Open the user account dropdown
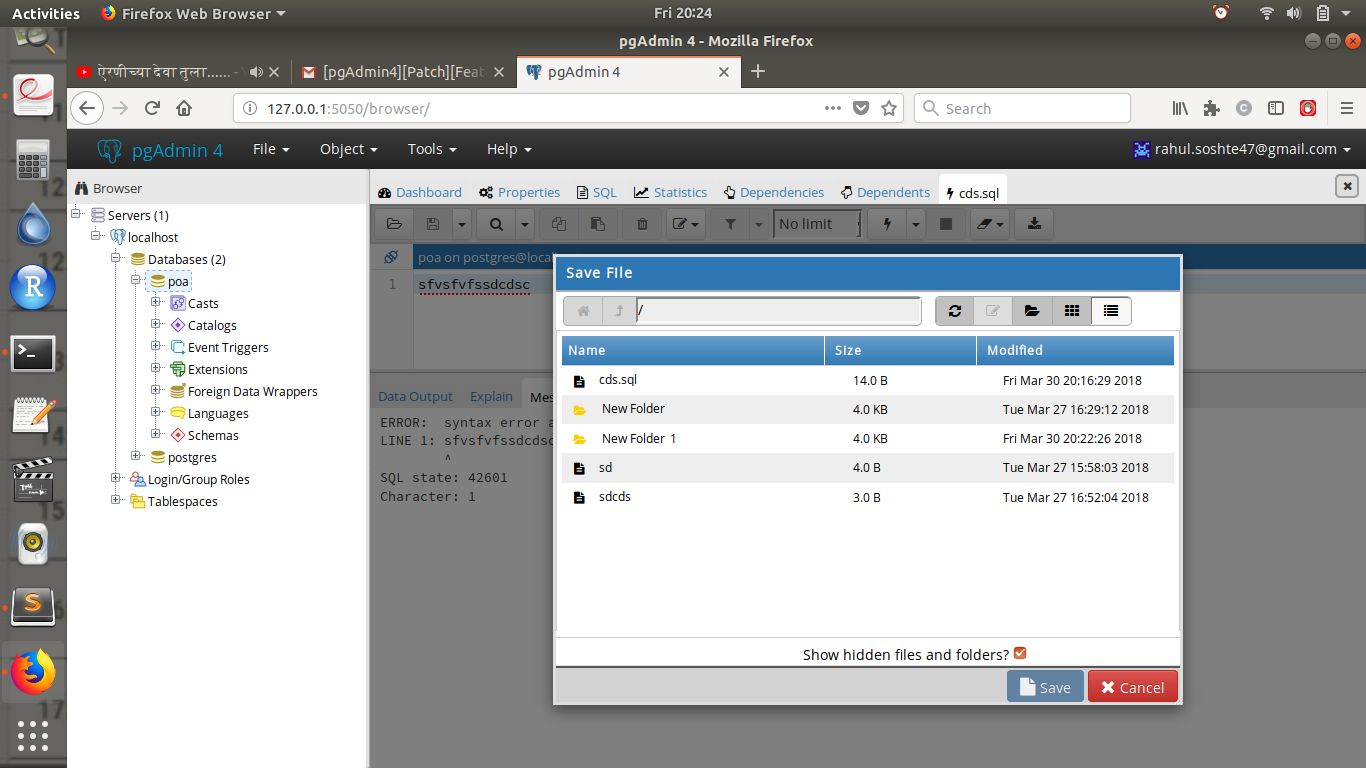 click(x=1241, y=149)
